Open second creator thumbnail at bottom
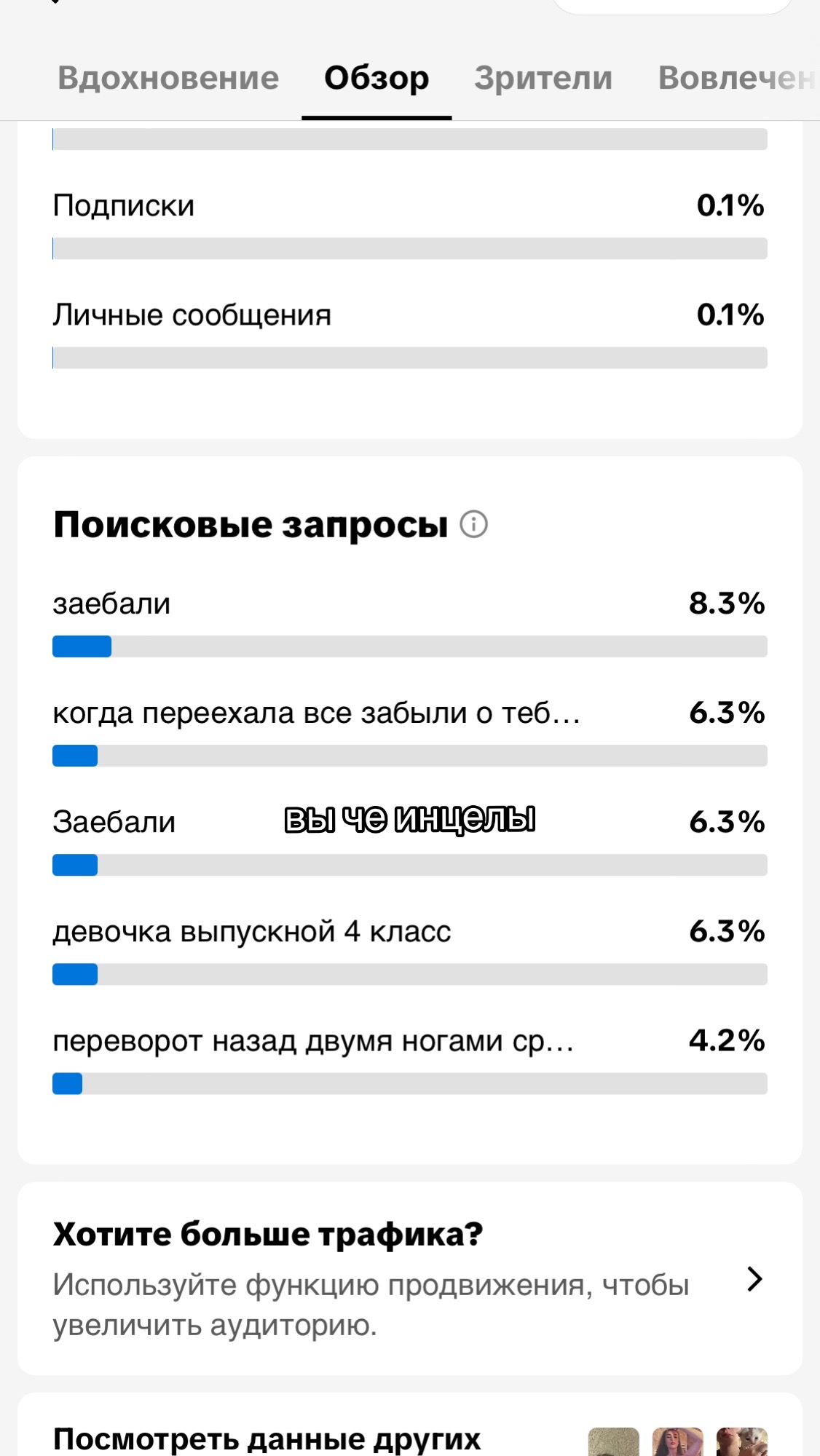This screenshot has width=820, height=1456. [677, 1441]
